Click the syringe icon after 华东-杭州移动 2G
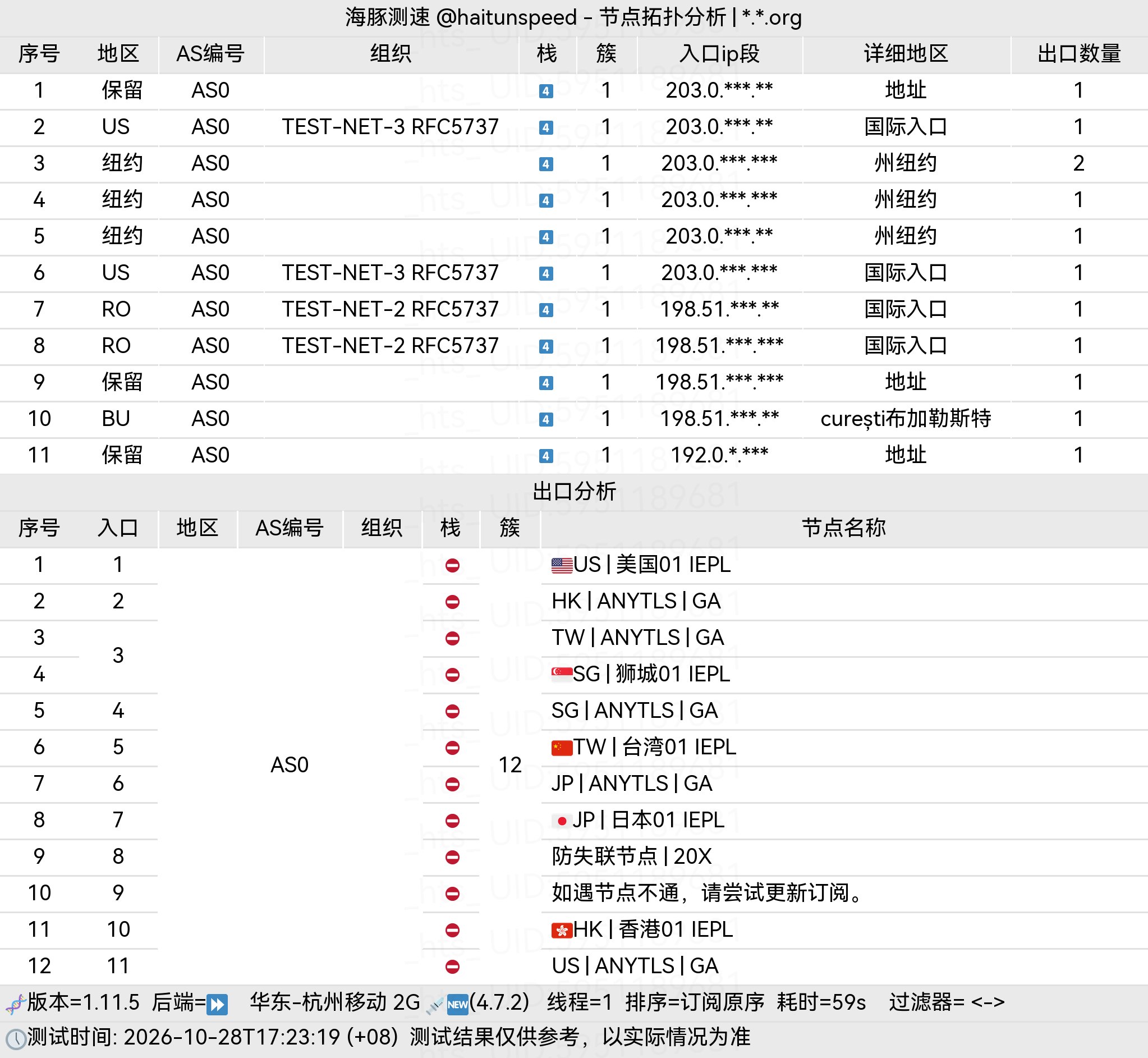This screenshot has width=1148, height=1058. tap(434, 1004)
